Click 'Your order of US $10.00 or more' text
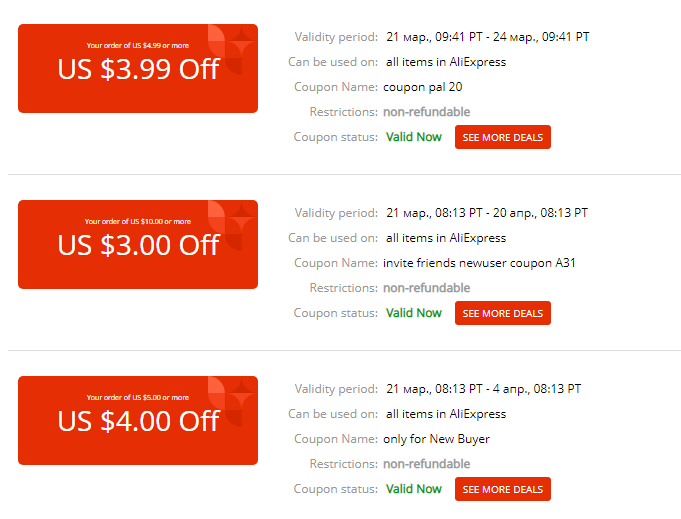The image size is (681, 519). [138, 221]
